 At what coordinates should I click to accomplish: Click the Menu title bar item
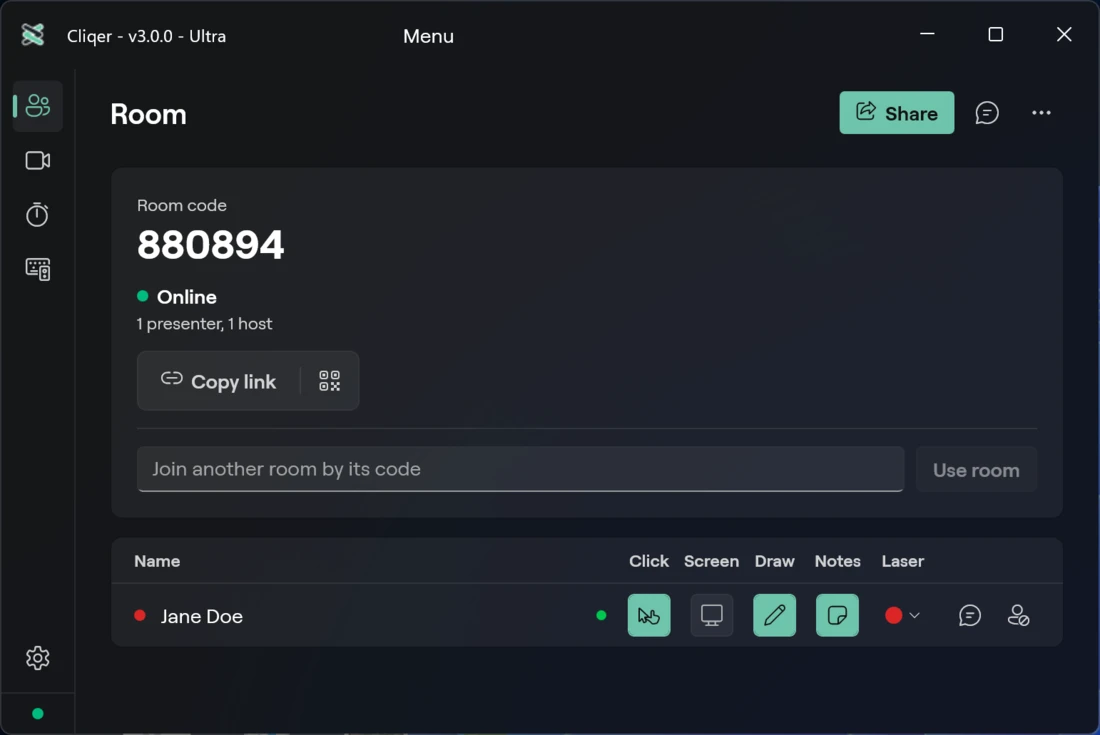click(428, 36)
